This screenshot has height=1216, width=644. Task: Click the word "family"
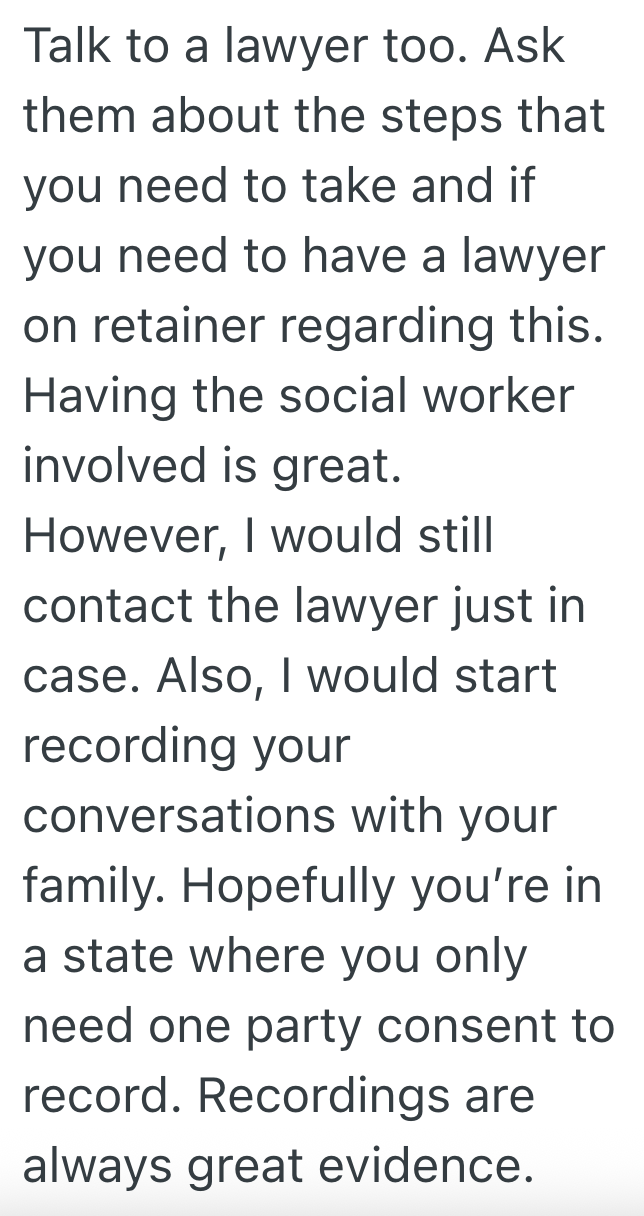pyautogui.click(x=86, y=886)
